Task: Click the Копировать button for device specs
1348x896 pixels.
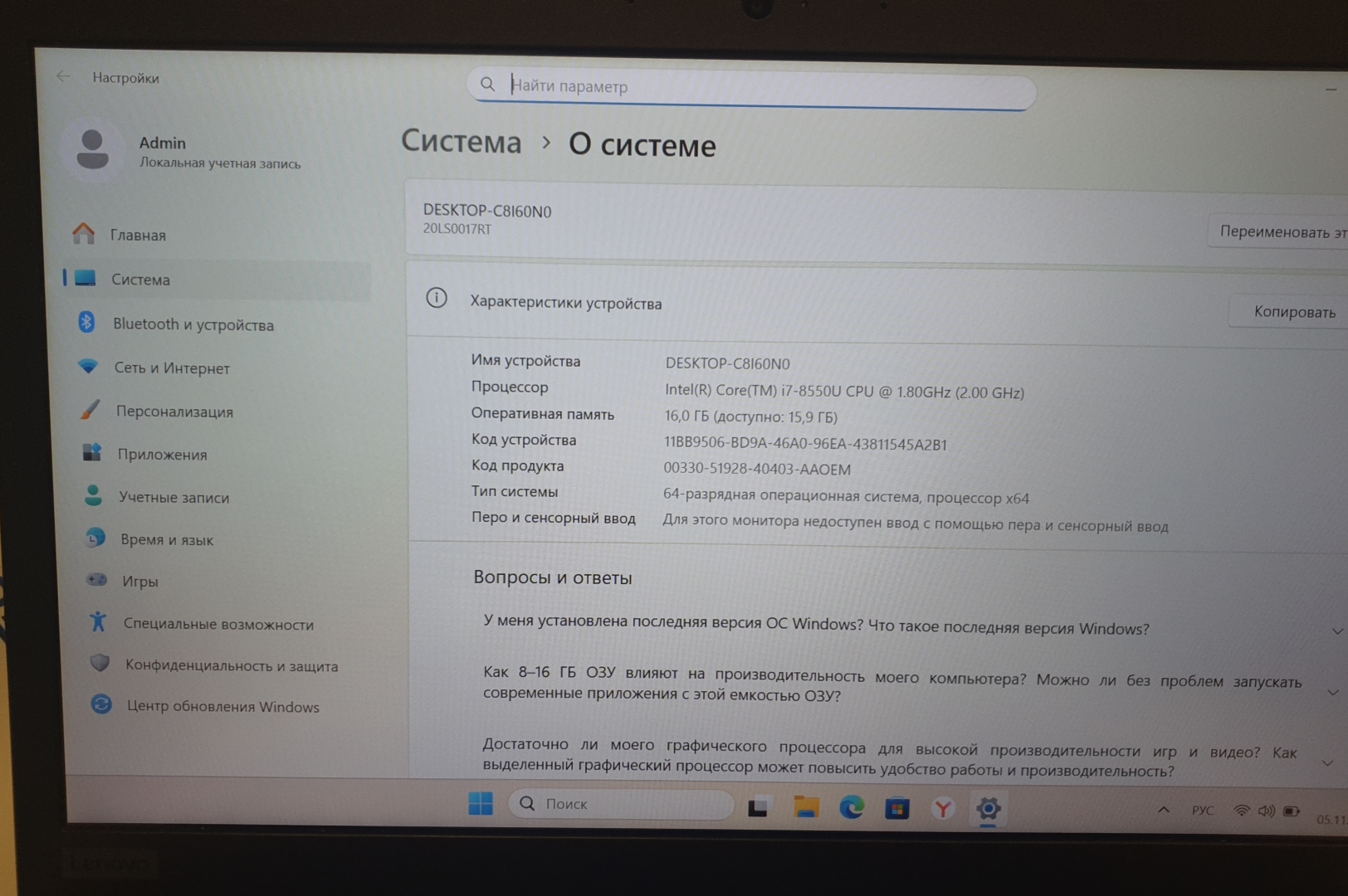Action: pos(1293,312)
